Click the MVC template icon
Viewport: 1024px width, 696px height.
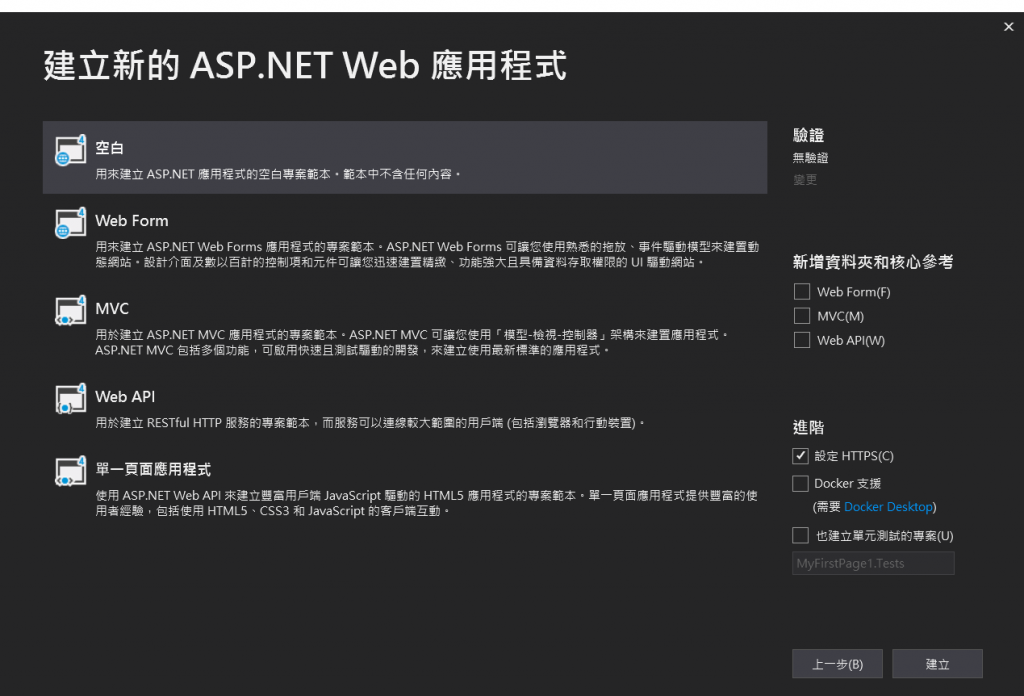click(x=71, y=311)
